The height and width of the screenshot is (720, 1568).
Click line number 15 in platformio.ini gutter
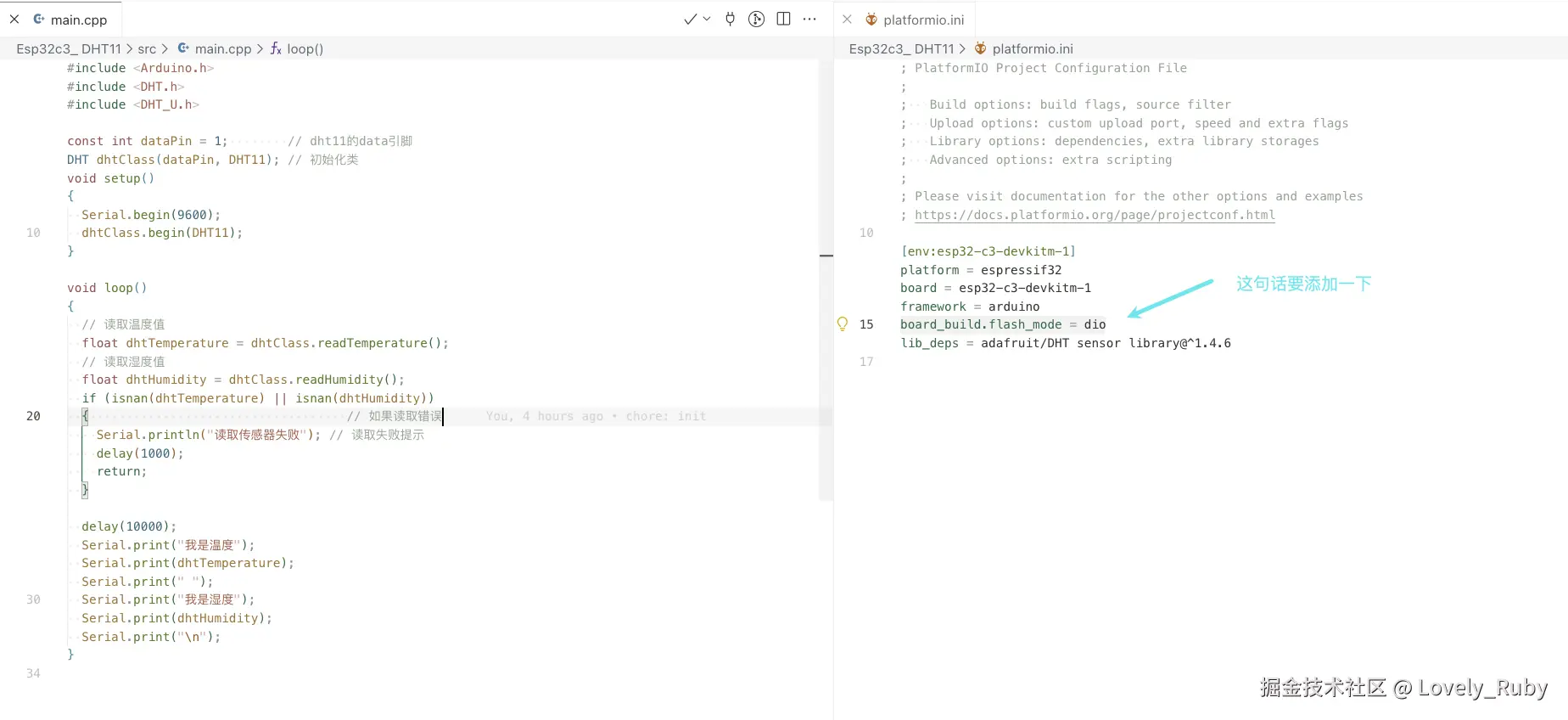(x=866, y=324)
